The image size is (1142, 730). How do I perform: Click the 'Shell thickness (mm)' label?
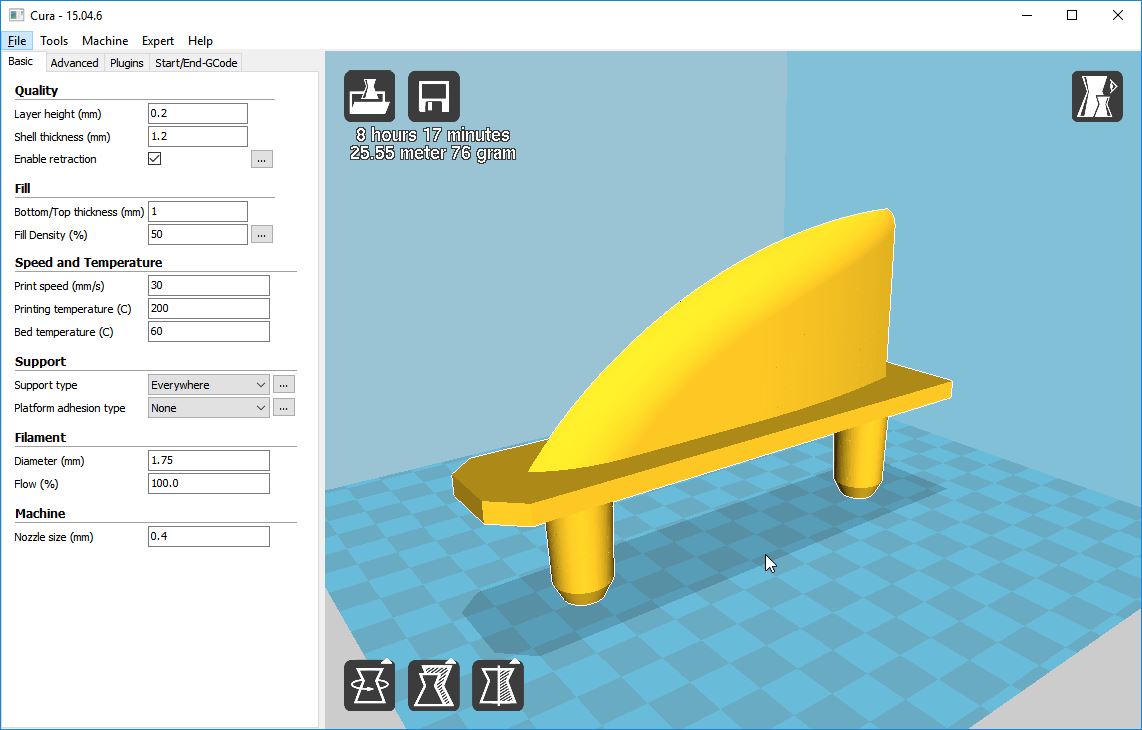point(62,137)
